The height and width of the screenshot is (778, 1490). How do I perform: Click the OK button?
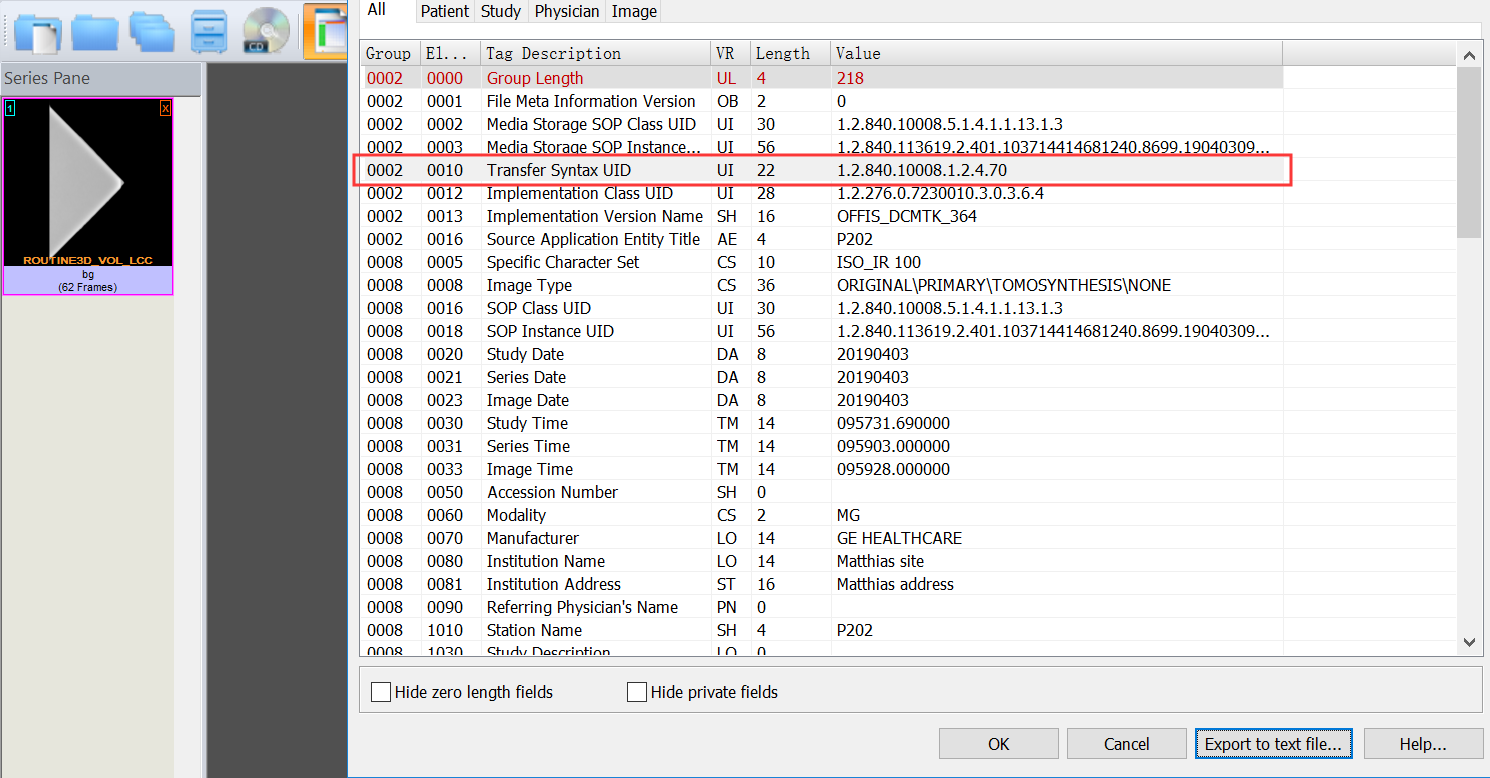click(x=998, y=743)
